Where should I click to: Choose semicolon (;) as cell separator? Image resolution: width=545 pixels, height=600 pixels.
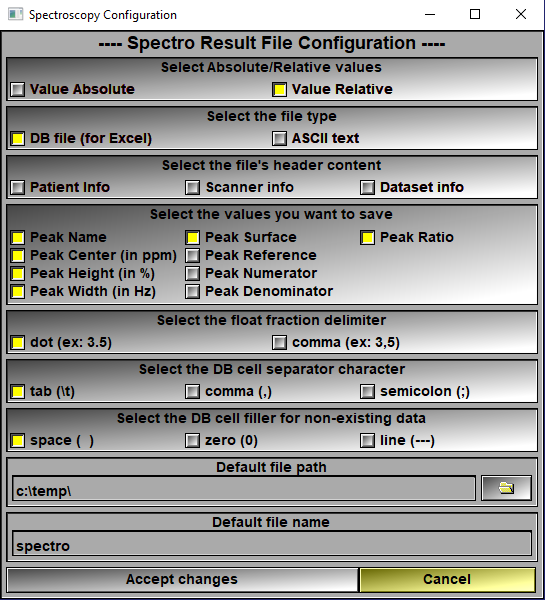367,391
